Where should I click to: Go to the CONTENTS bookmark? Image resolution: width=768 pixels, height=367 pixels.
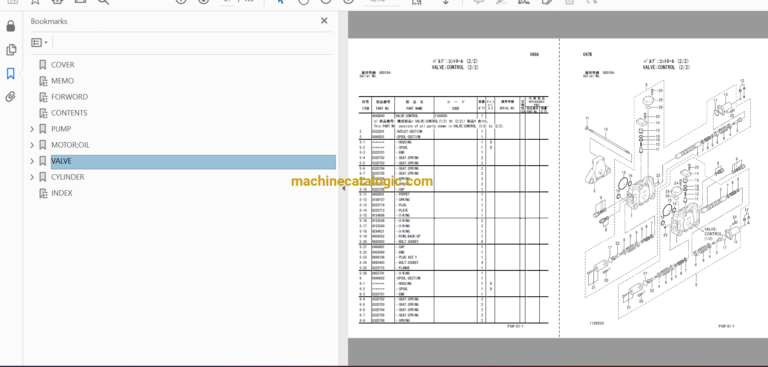69,113
